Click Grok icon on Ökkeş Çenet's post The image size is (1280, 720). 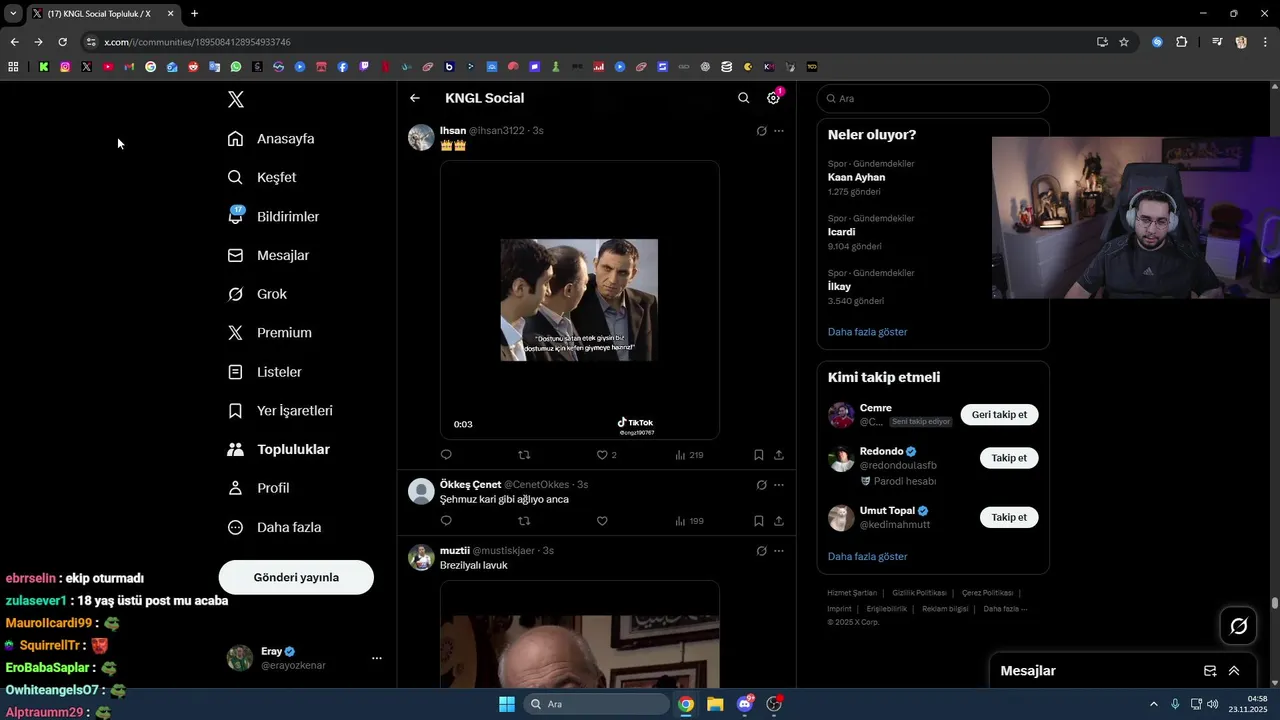pyautogui.click(x=761, y=485)
